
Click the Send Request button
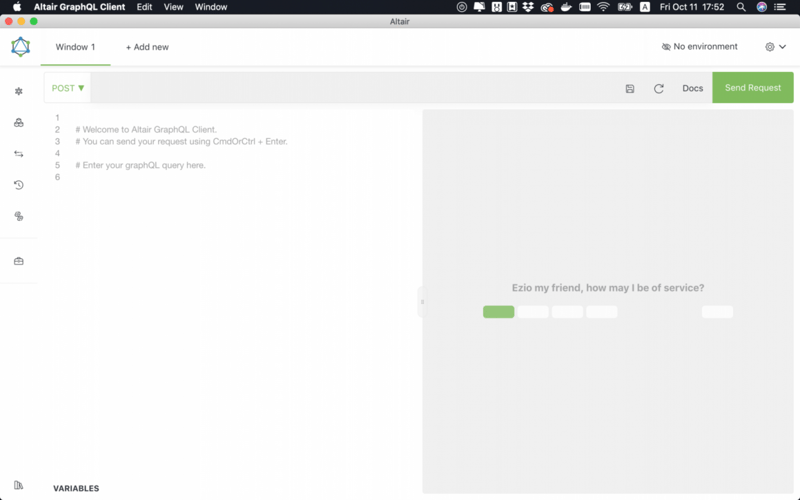pos(752,88)
